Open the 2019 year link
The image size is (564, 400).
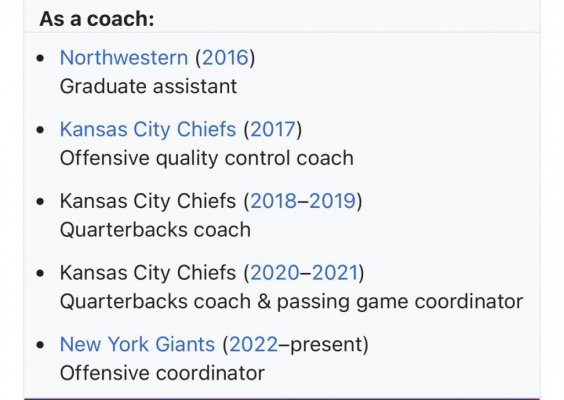tap(333, 201)
